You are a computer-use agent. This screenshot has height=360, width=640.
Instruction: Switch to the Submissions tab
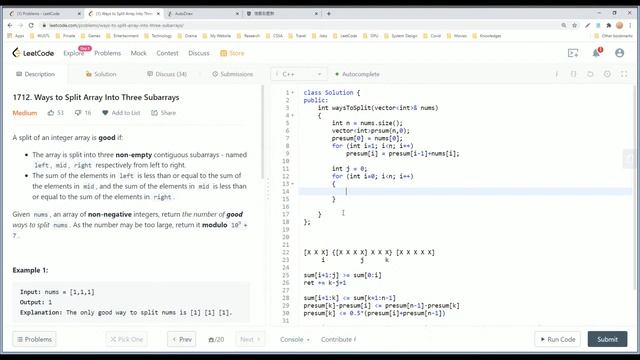point(233,74)
